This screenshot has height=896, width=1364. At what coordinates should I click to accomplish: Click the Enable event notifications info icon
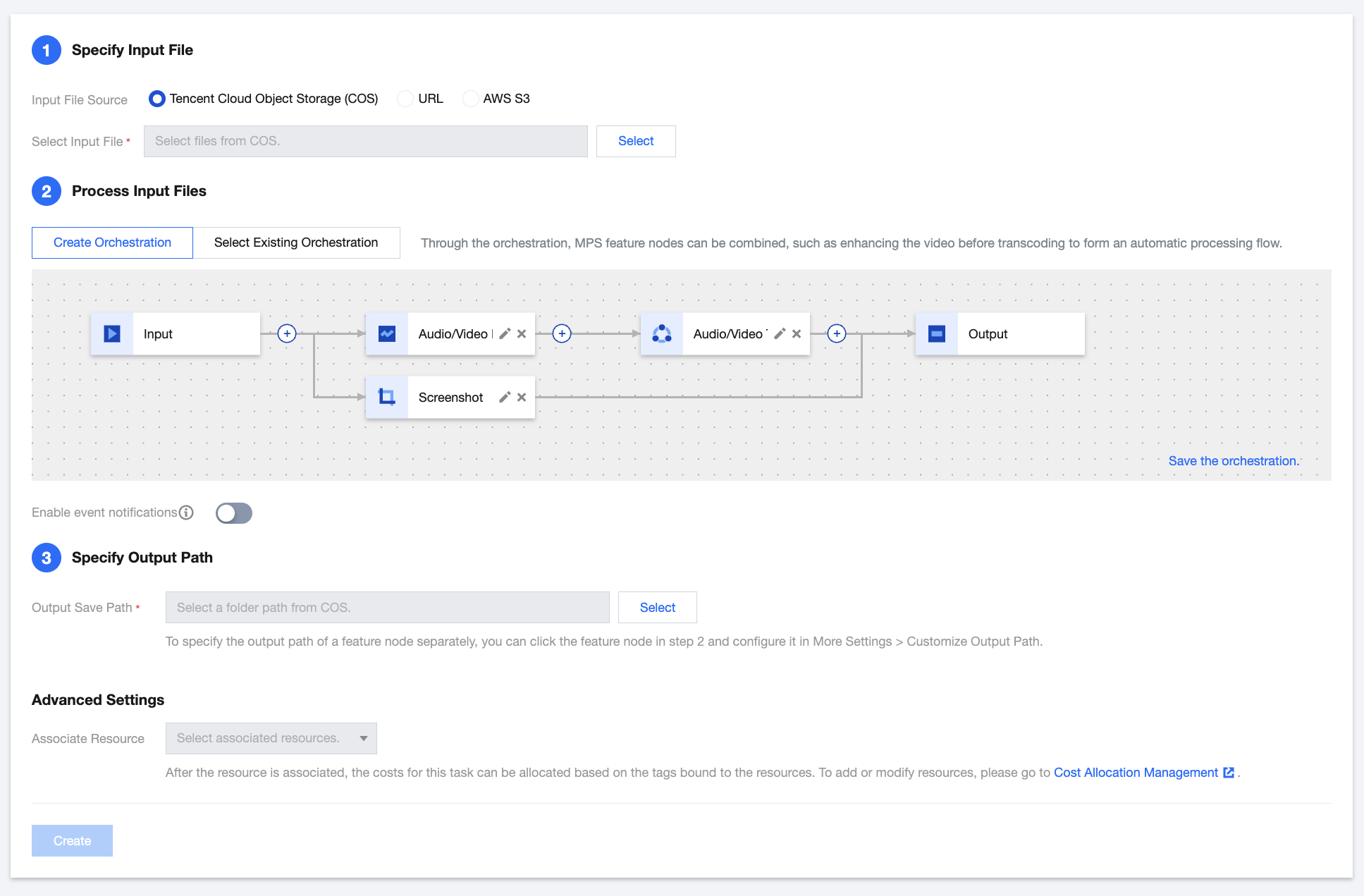[186, 513]
